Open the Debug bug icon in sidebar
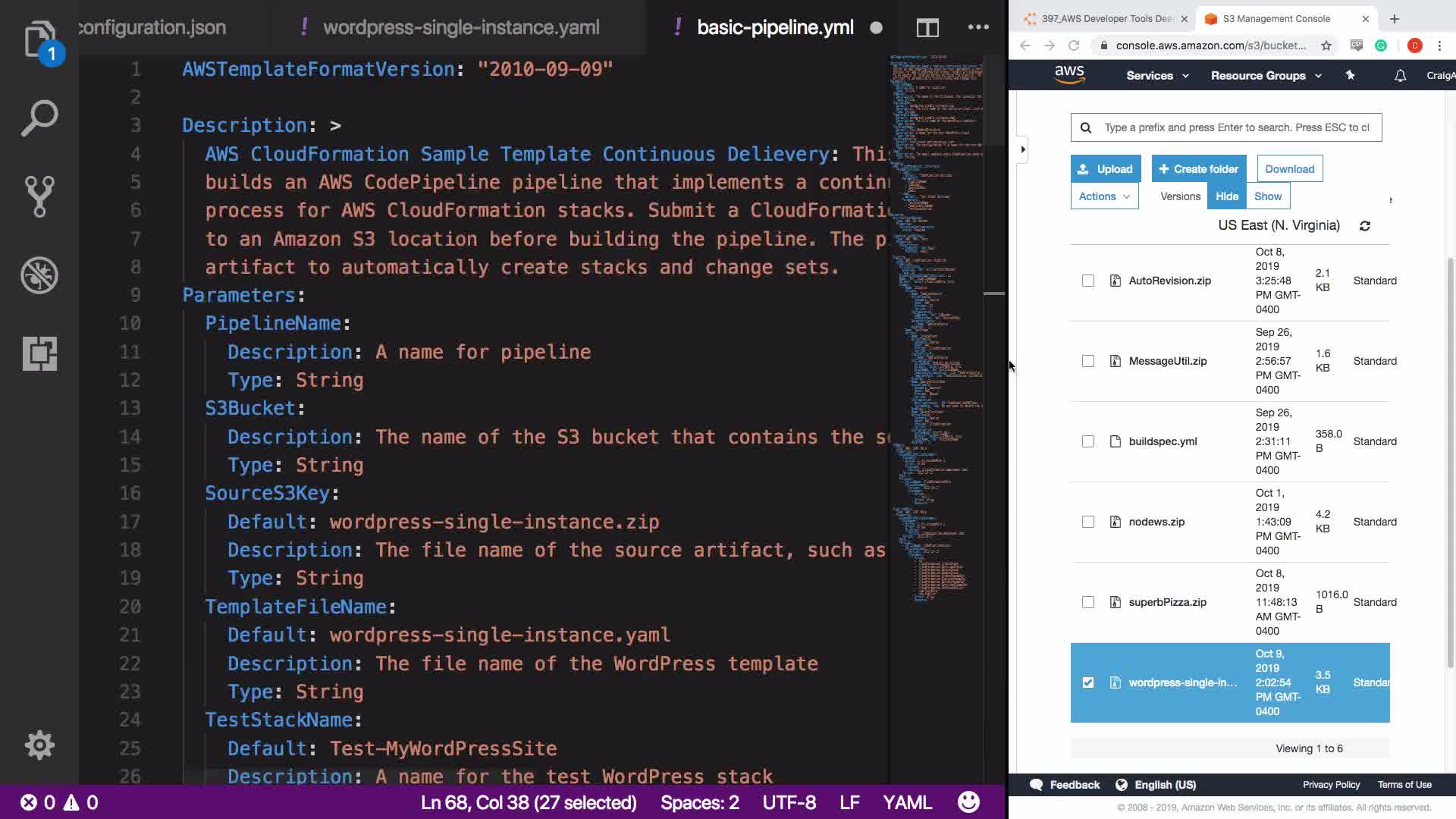The image size is (1456, 819). tap(39, 275)
